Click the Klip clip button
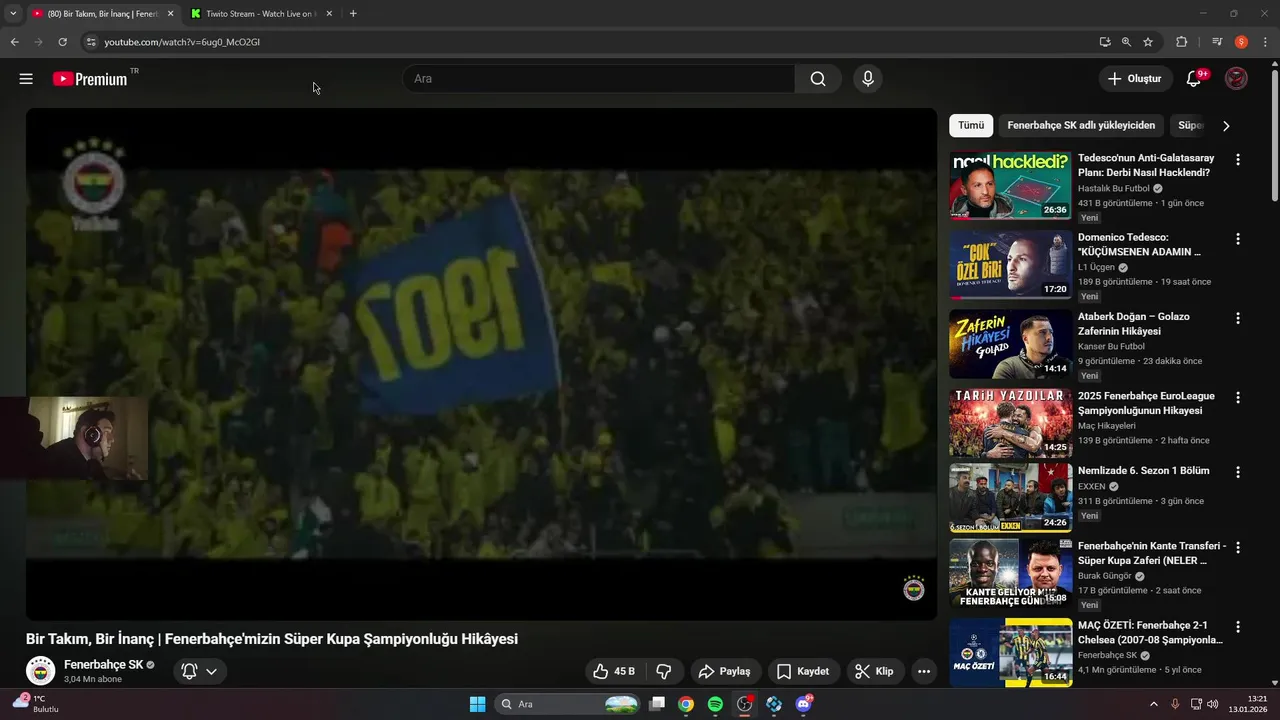Image resolution: width=1280 pixels, height=720 pixels. click(875, 671)
